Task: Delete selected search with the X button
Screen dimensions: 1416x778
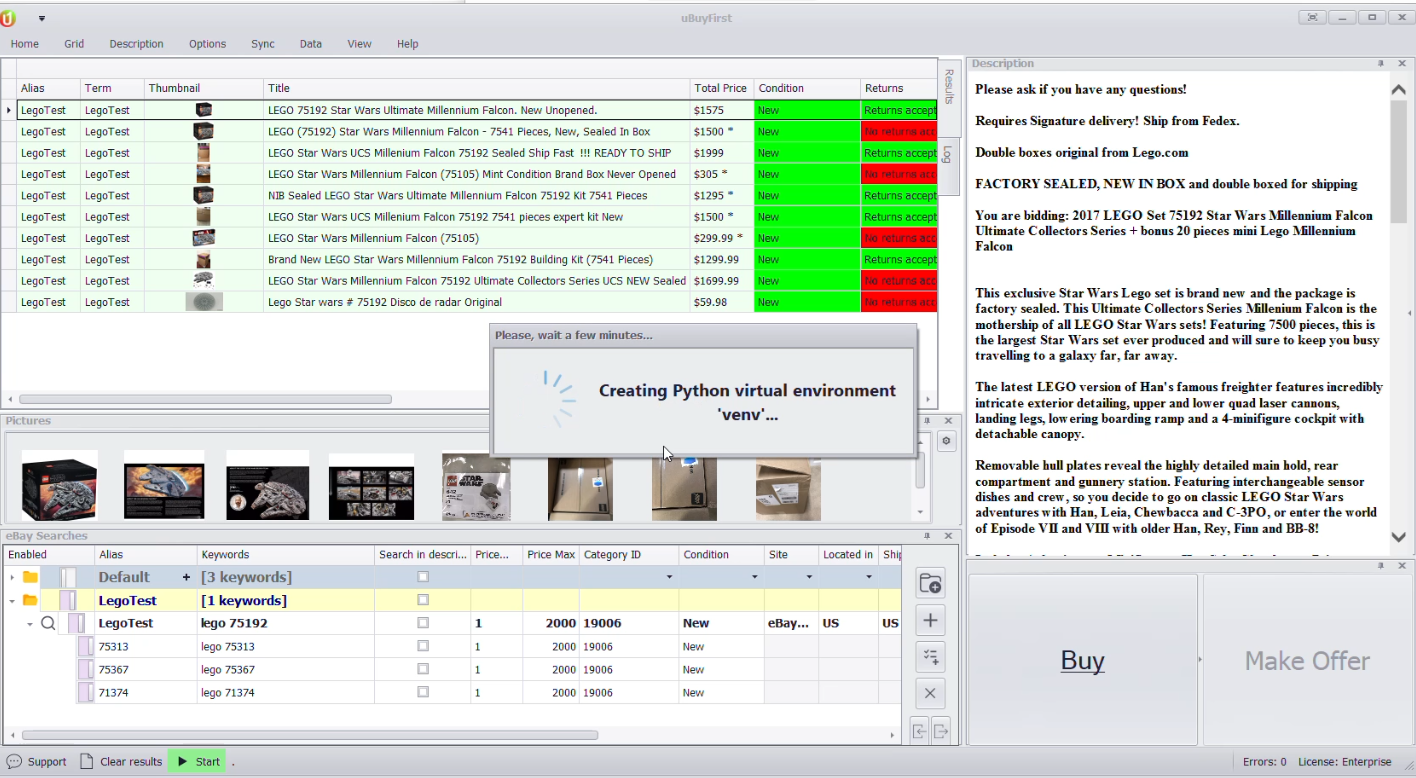Action: (x=930, y=693)
